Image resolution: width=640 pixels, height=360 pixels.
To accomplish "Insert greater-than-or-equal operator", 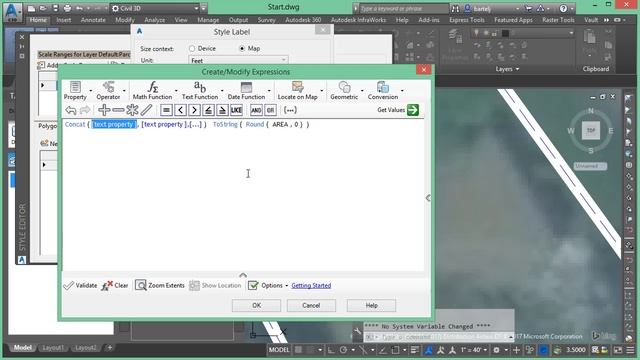I will tap(222, 110).
